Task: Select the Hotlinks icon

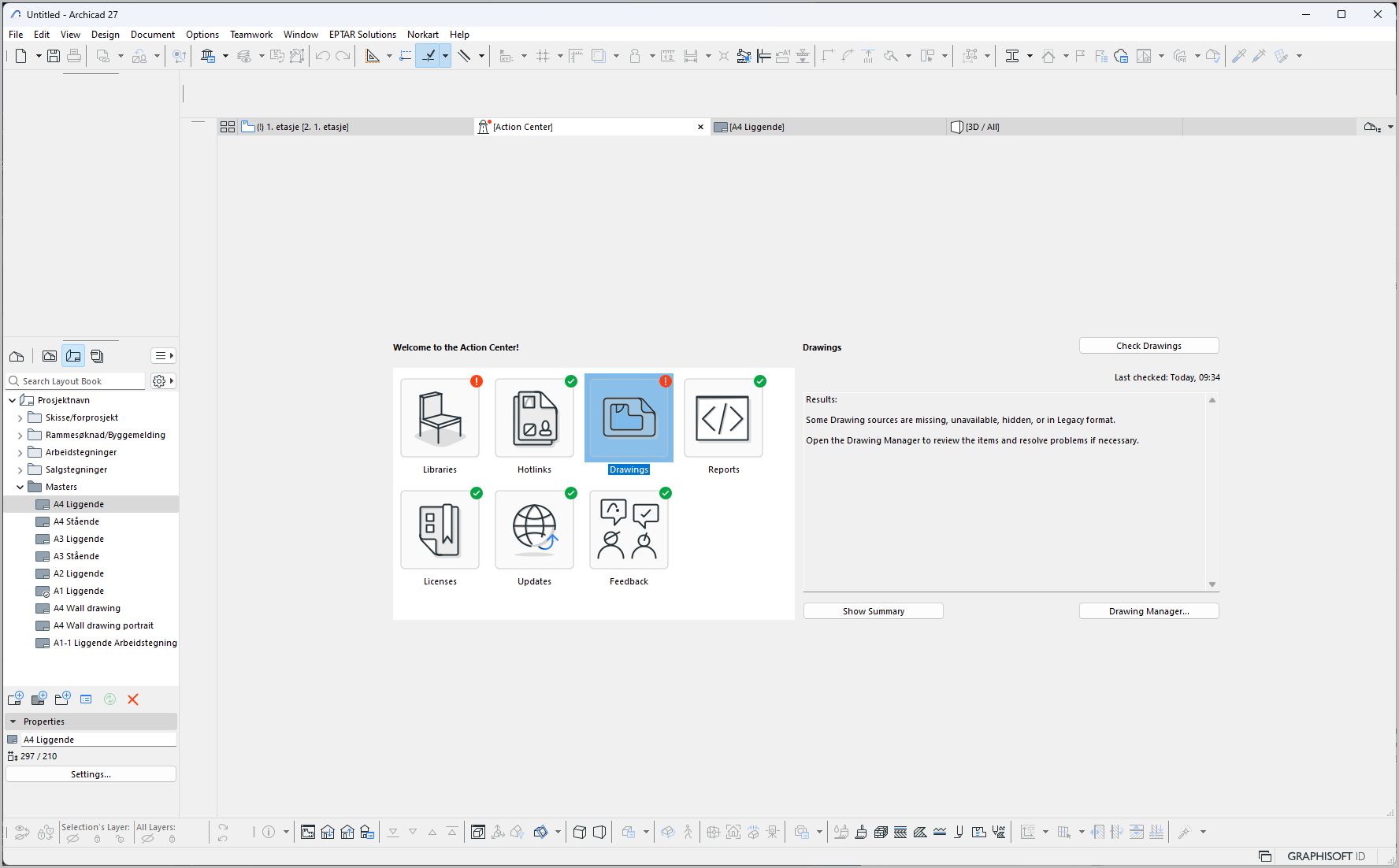Action: 534,418
